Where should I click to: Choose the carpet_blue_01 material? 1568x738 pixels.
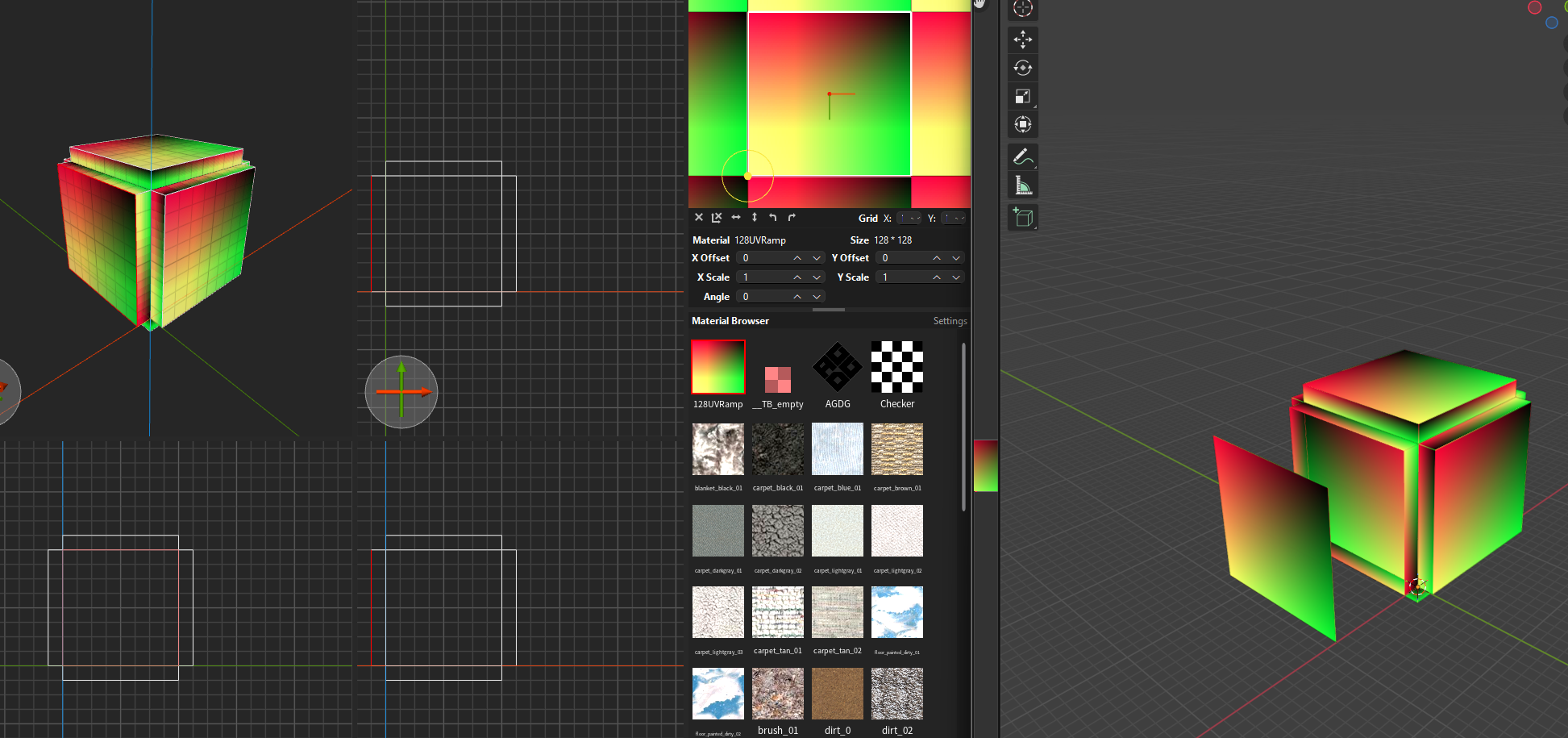838,449
